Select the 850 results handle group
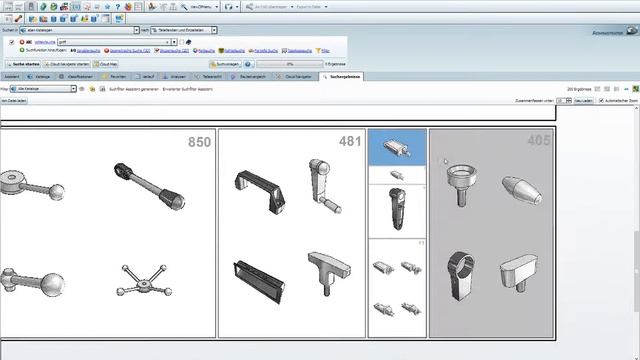640x360 pixels. (108, 233)
